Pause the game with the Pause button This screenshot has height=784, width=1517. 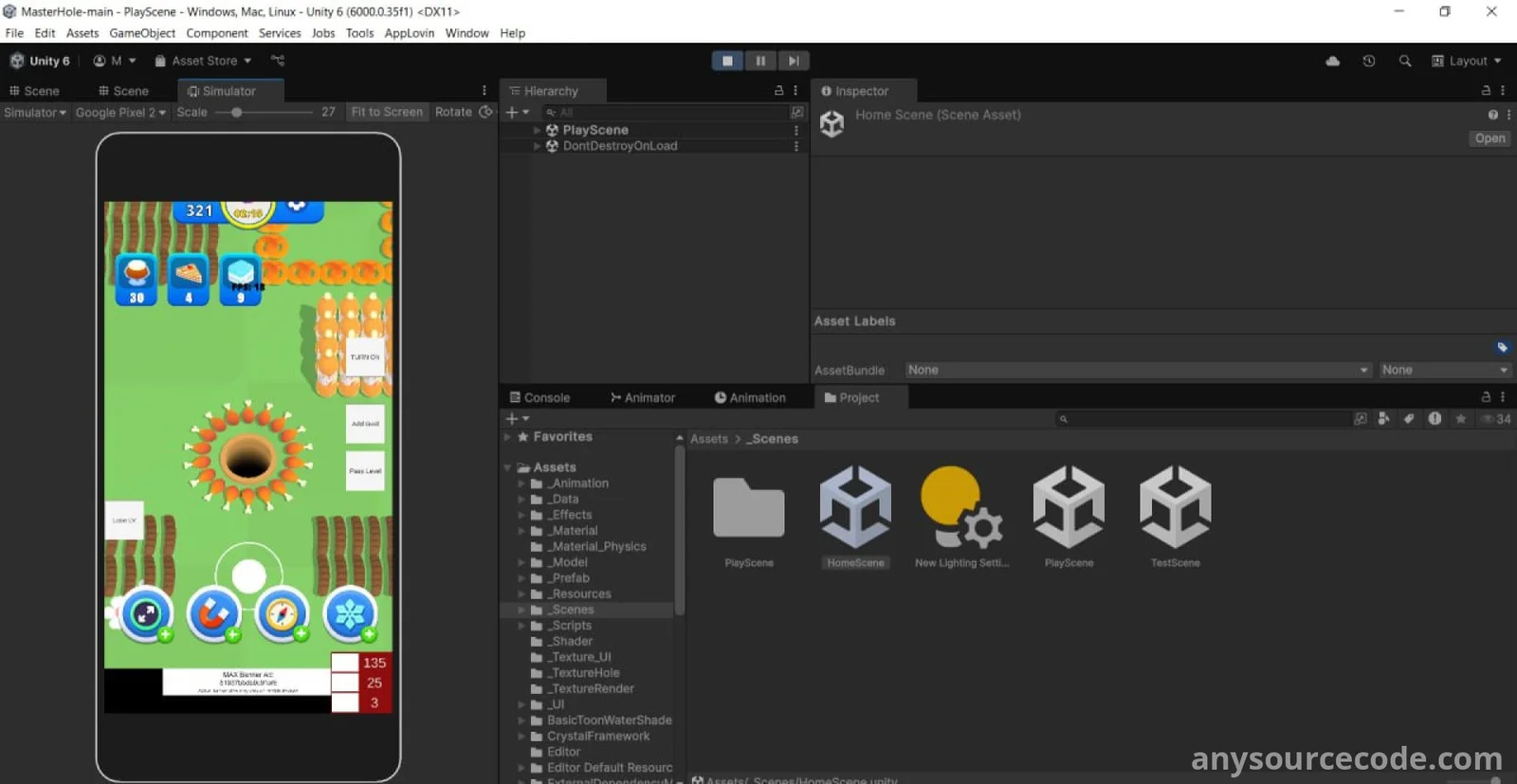tap(760, 61)
